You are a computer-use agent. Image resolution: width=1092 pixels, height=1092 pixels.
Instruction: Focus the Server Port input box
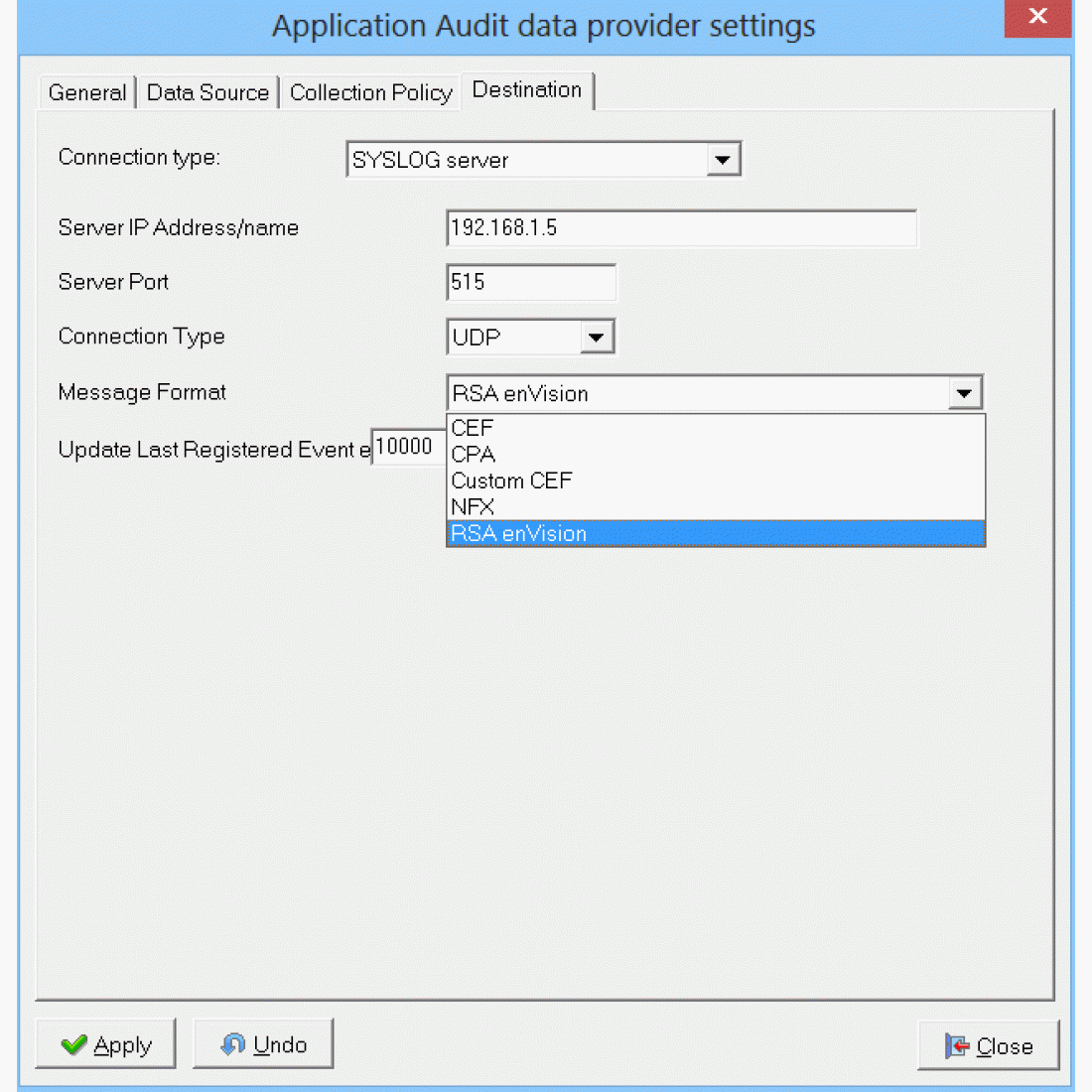[531, 283]
